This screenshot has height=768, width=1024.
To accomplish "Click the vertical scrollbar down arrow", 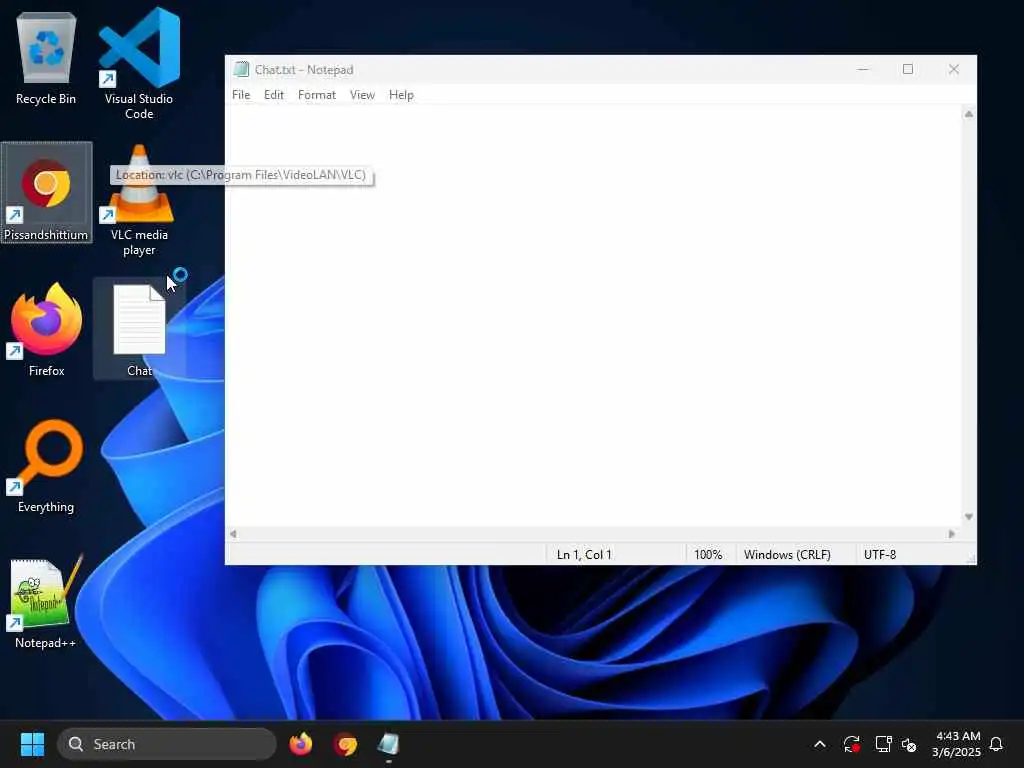I will click(969, 517).
